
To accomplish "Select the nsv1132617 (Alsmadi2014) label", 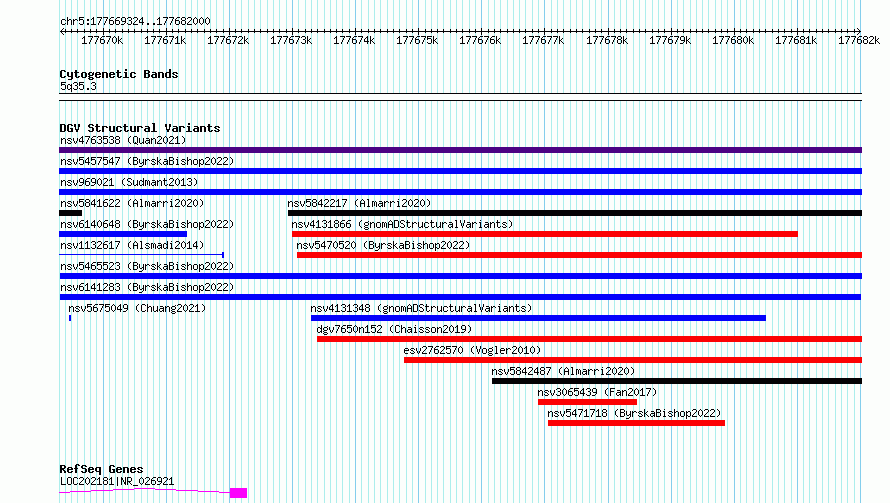I will [x=132, y=245].
